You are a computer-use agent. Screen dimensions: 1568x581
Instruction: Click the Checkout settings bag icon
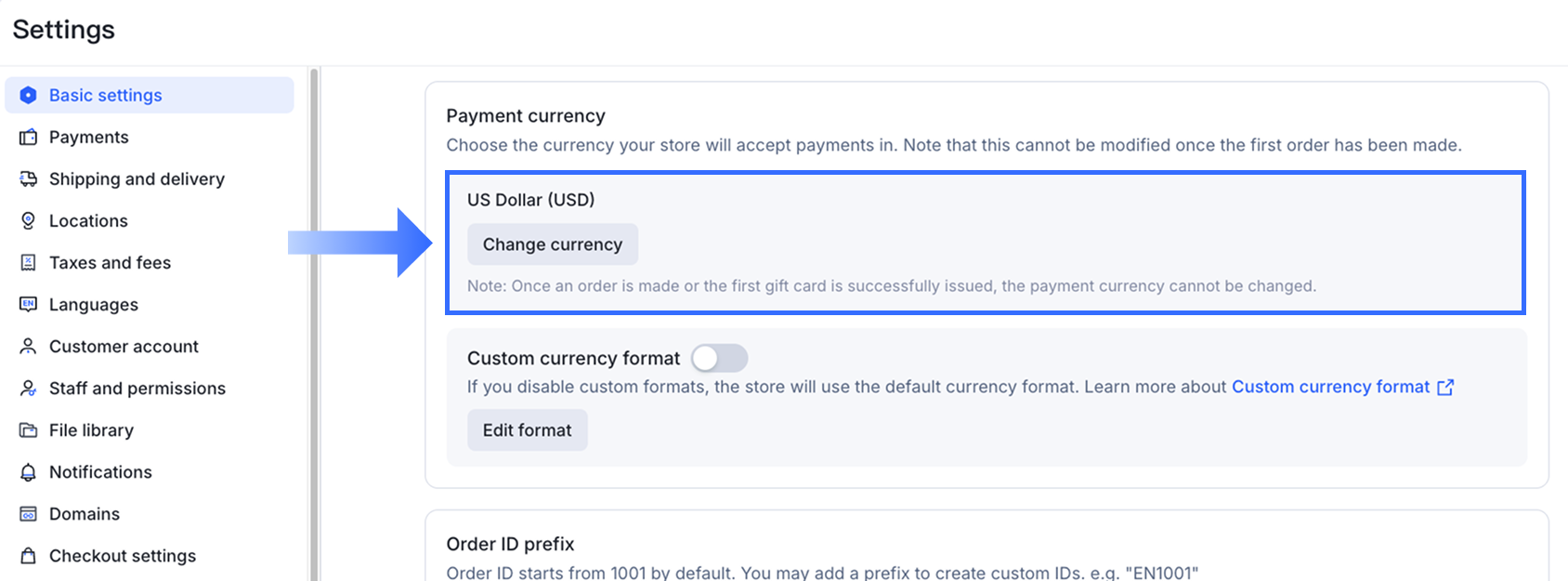[x=29, y=555]
